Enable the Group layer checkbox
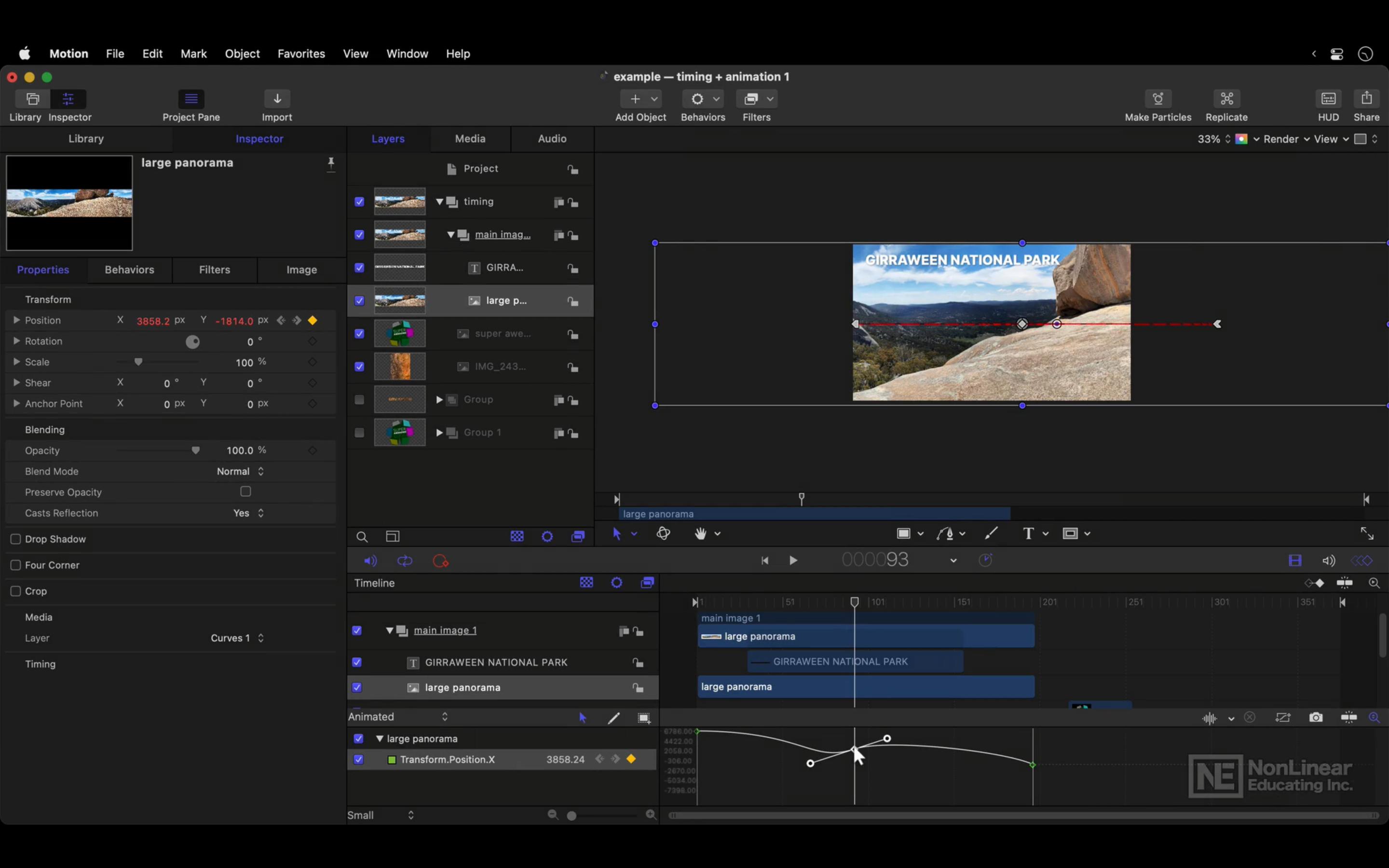 coord(359,400)
